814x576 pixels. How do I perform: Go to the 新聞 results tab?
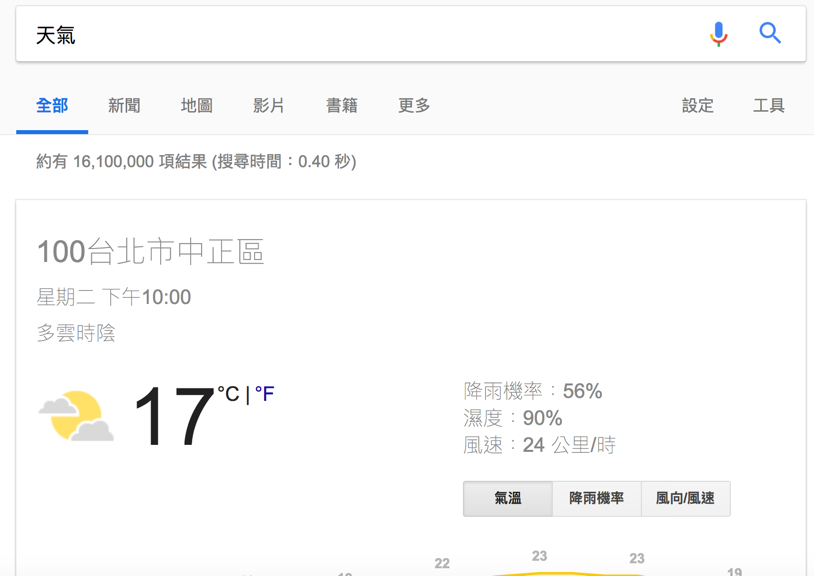click(124, 106)
